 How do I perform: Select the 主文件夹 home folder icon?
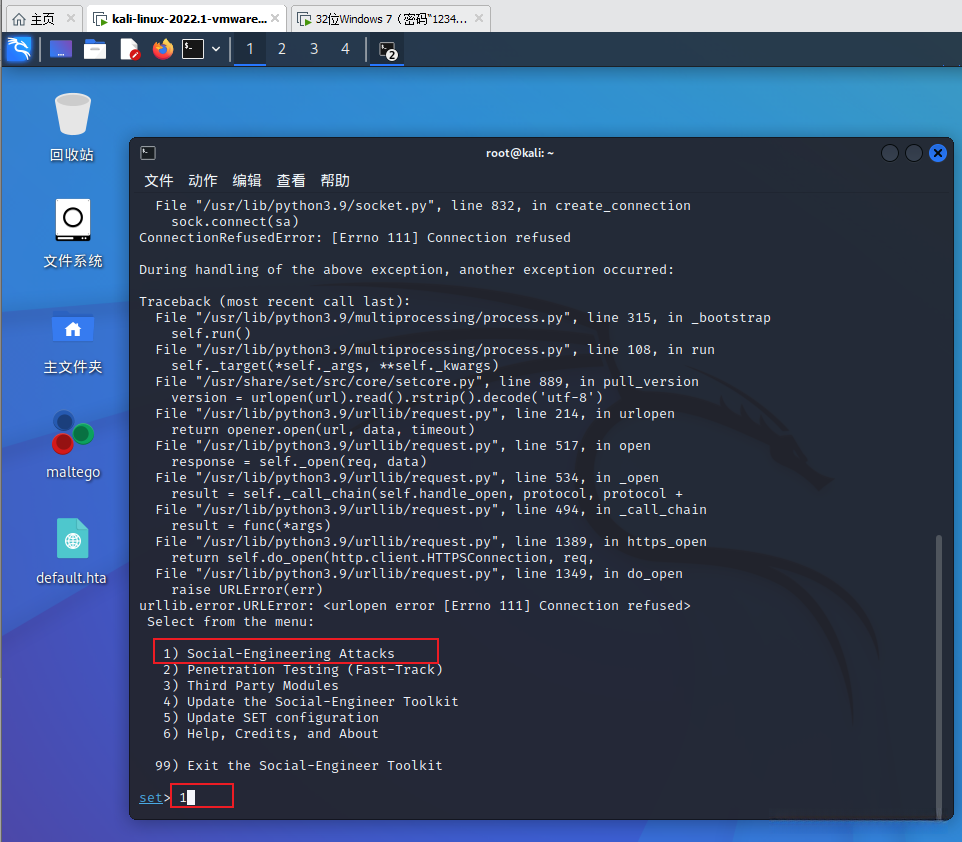pyautogui.click(x=72, y=341)
